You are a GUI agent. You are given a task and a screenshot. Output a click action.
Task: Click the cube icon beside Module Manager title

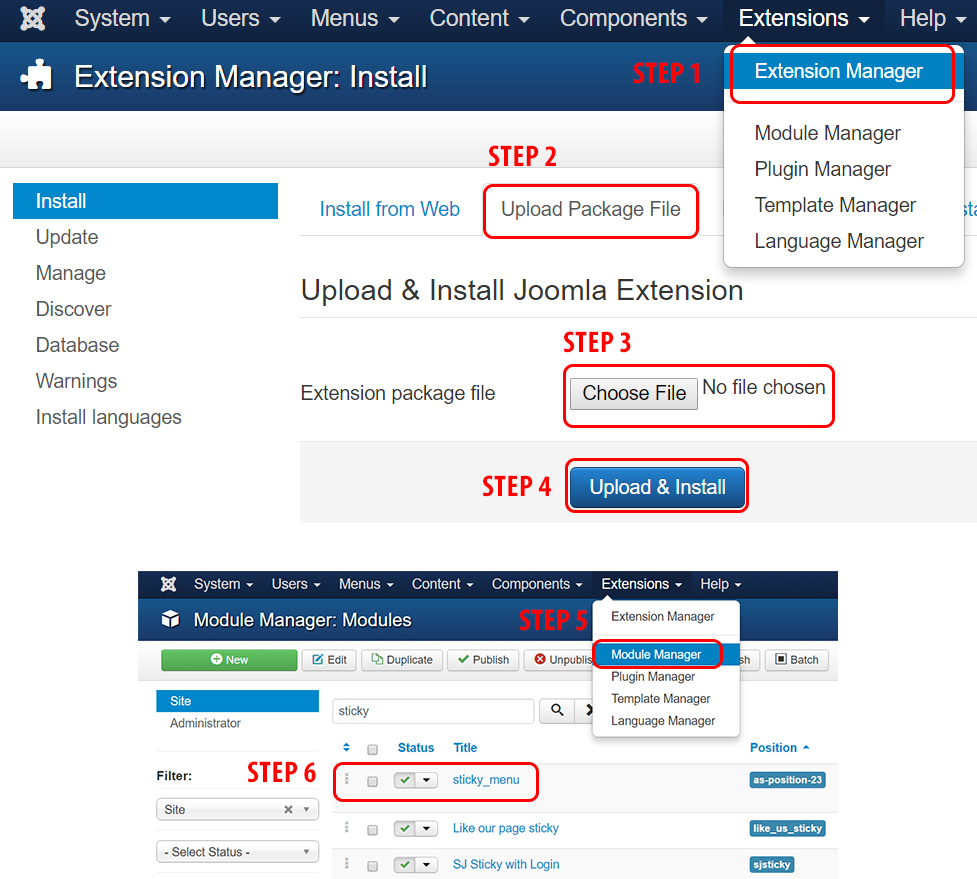pyautogui.click(x=171, y=620)
